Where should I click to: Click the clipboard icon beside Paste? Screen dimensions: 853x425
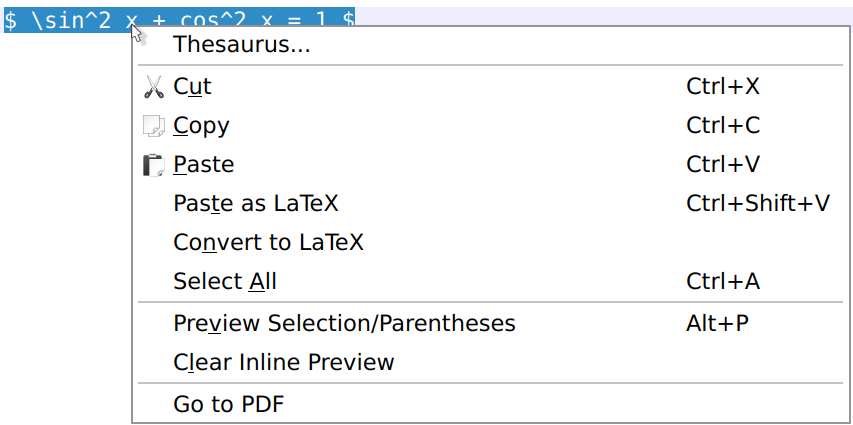pyautogui.click(x=153, y=165)
